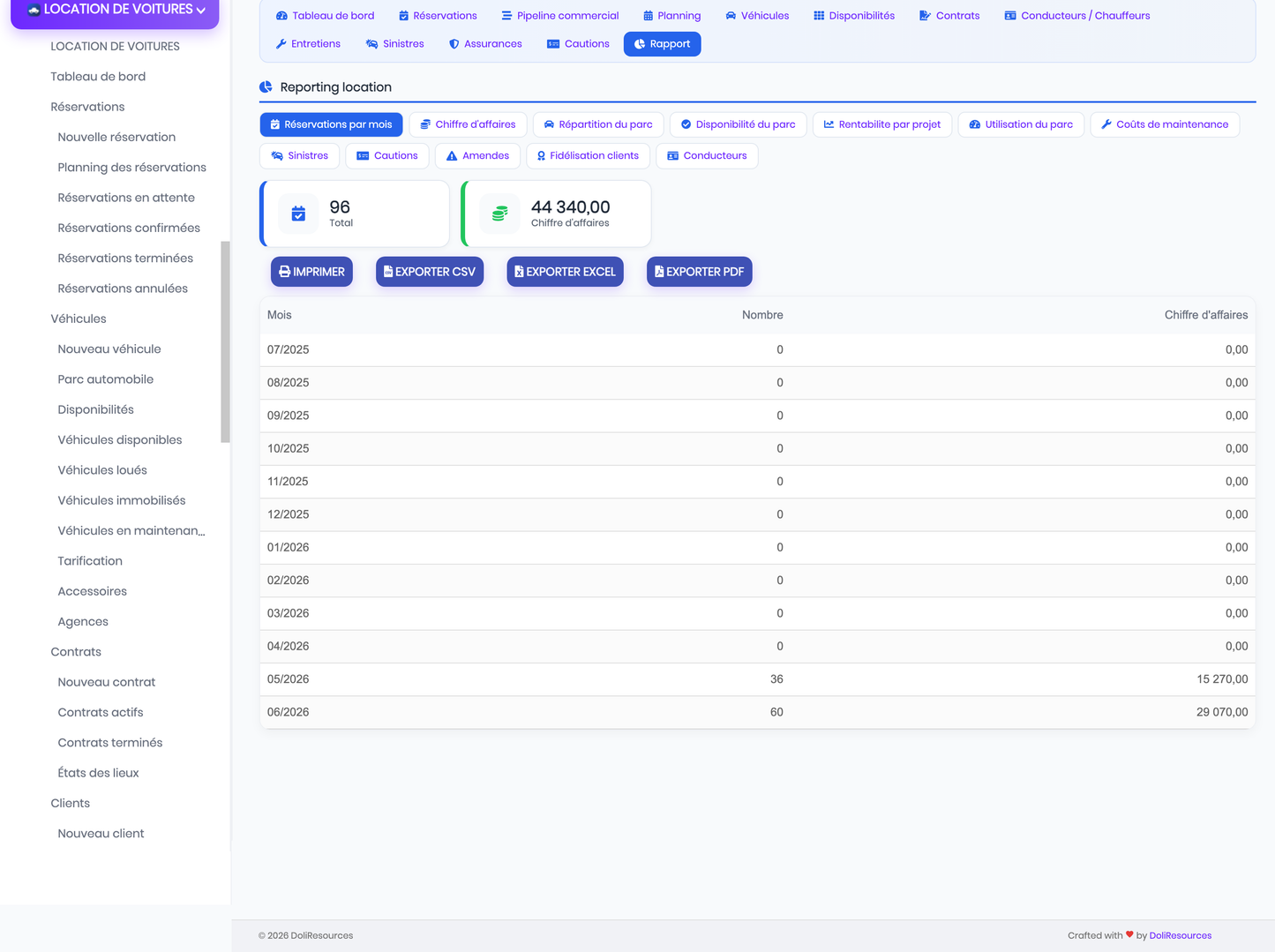Select the Conducteurs report tab
Viewport: 1275px width, 952px height.
(x=707, y=156)
